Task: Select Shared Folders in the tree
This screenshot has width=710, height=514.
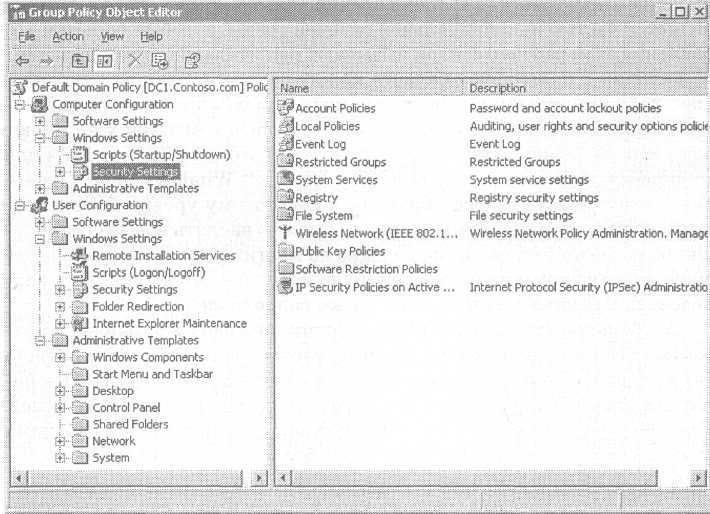Action: click(x=130, y=424)
